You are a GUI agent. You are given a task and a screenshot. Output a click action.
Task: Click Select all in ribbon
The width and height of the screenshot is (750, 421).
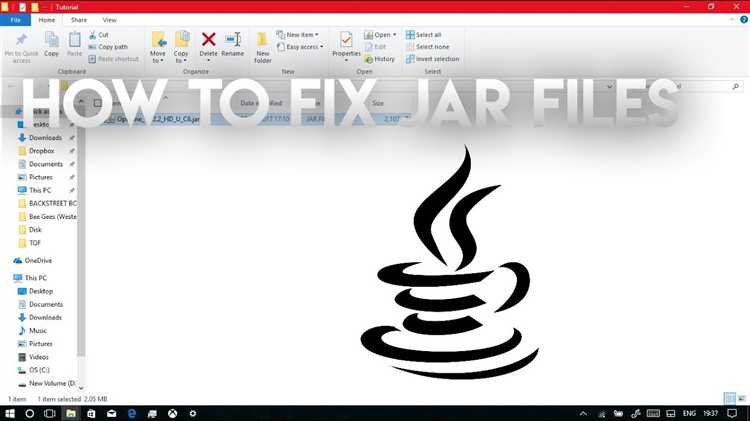point(423,35)
